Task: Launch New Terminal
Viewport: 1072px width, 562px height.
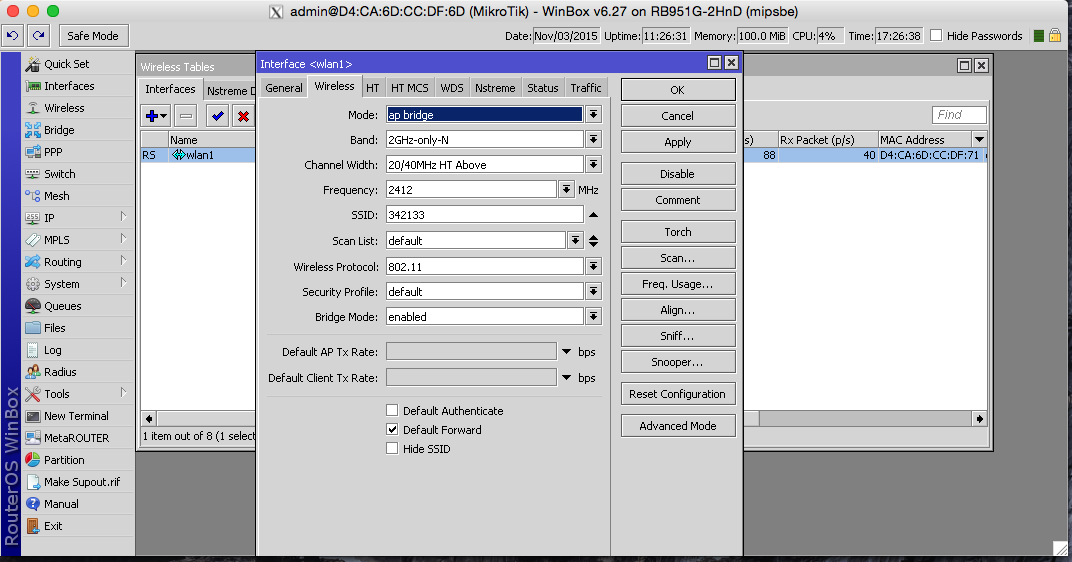Action: [x=78, y=416]
